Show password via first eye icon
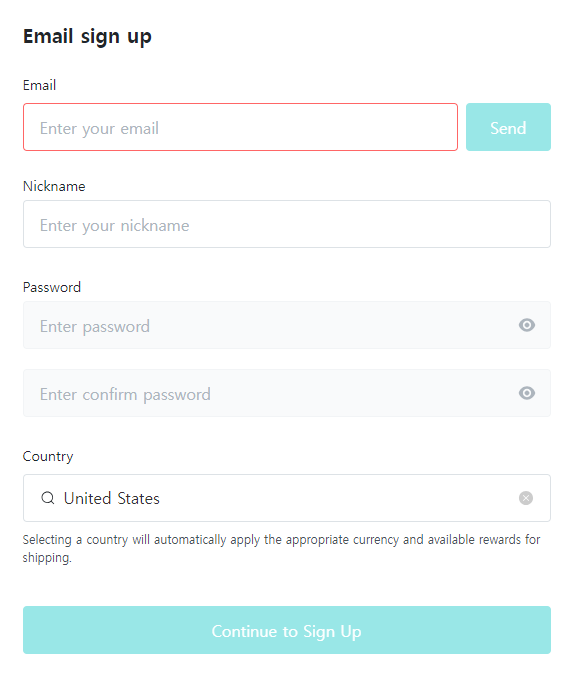This screenshot has width=575, height=674. click(526, 325)
